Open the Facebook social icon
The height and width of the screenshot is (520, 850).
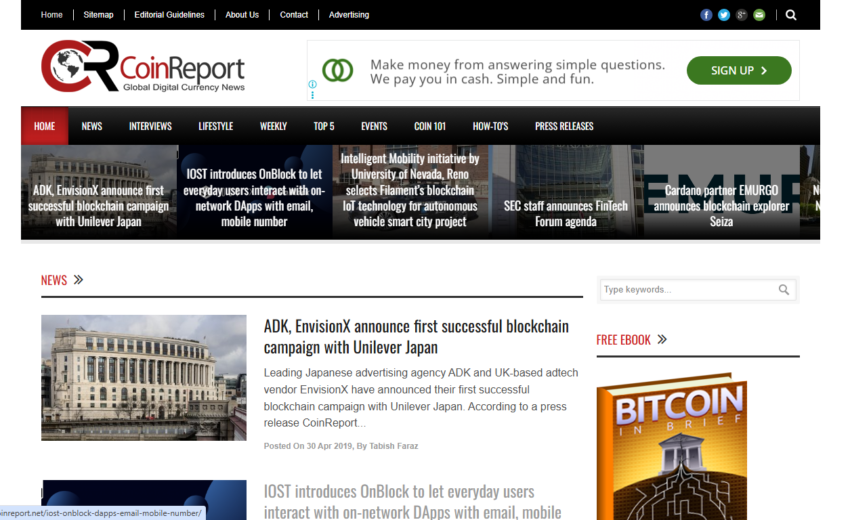[706, 15]
